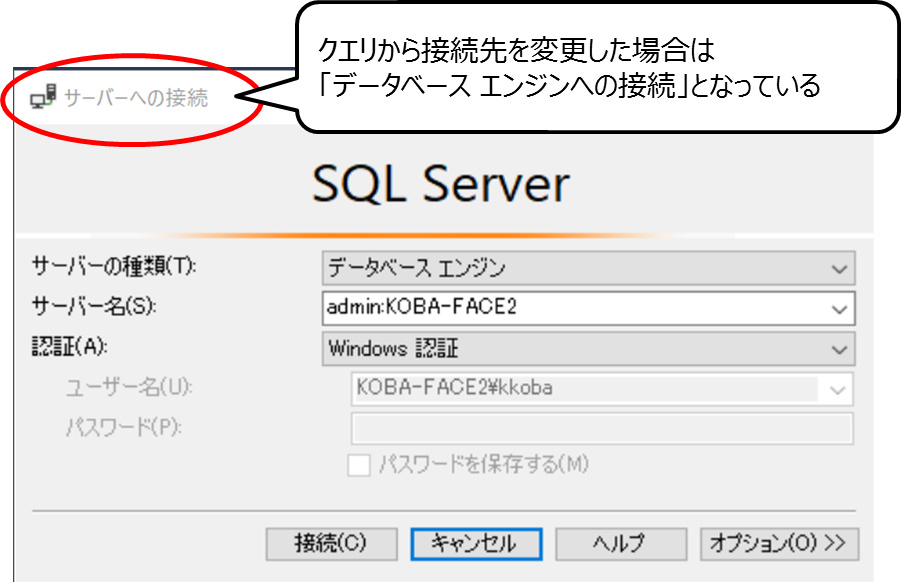Click the サーバーの種類(T): label
901x582 pixels.
pyautogui.click(x=114, y=266)
